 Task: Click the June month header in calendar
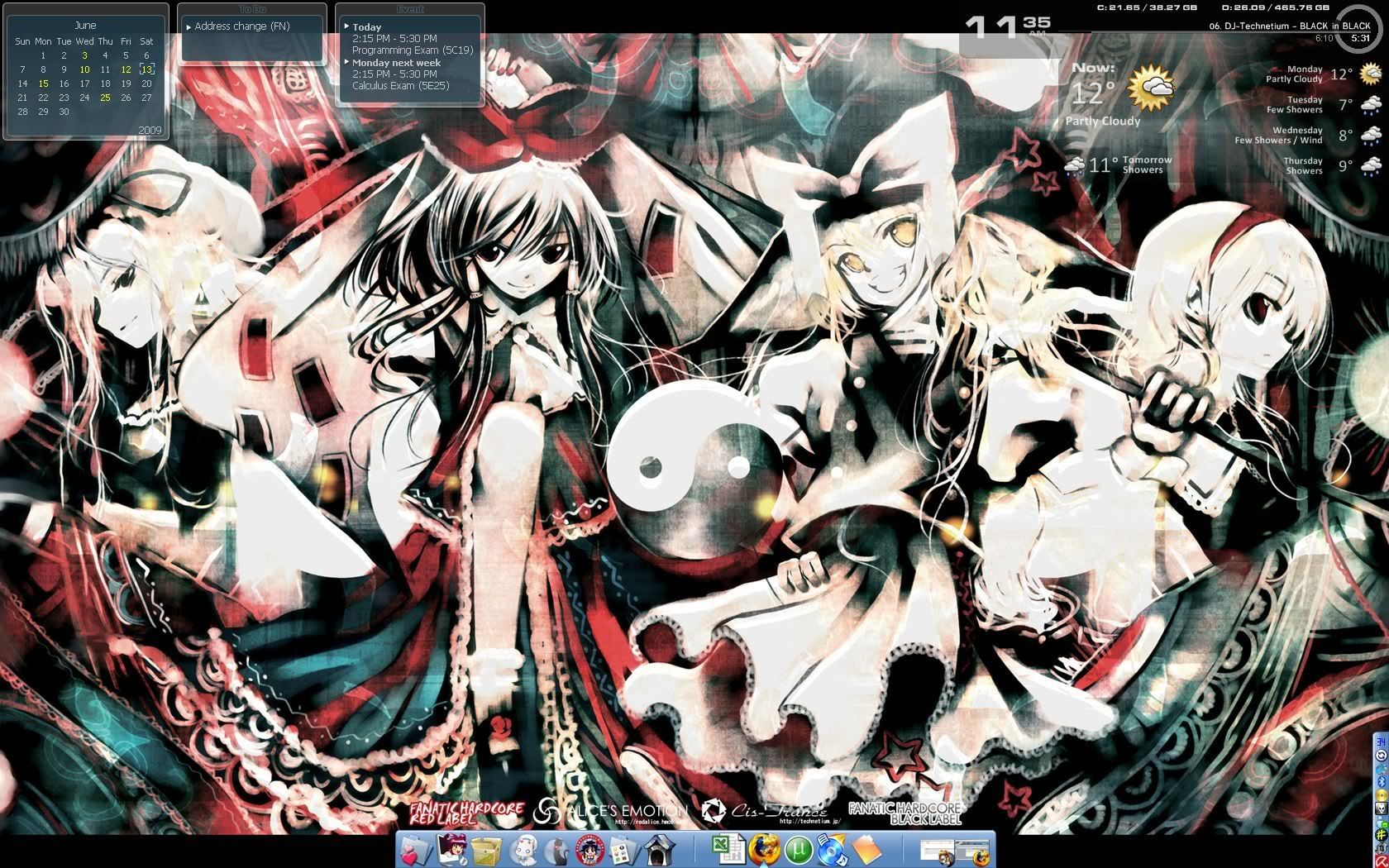[85, 26]
